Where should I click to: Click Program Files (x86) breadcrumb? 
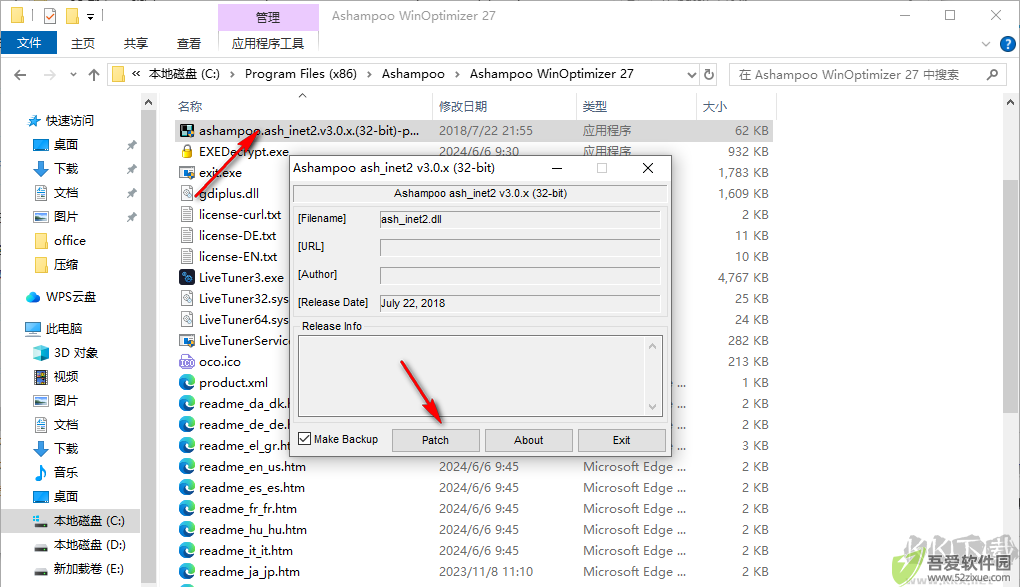[x=301, y=74]
